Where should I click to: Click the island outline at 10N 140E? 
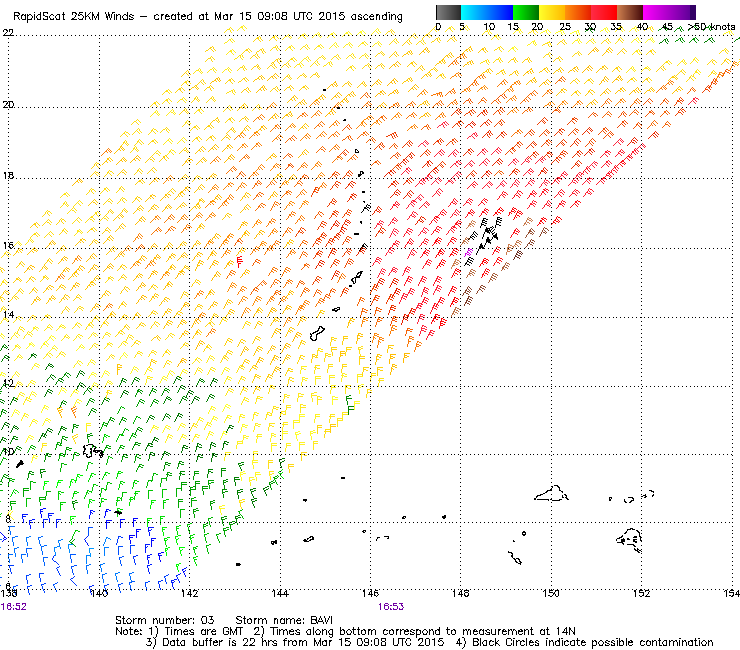click(x=92, y=451)
